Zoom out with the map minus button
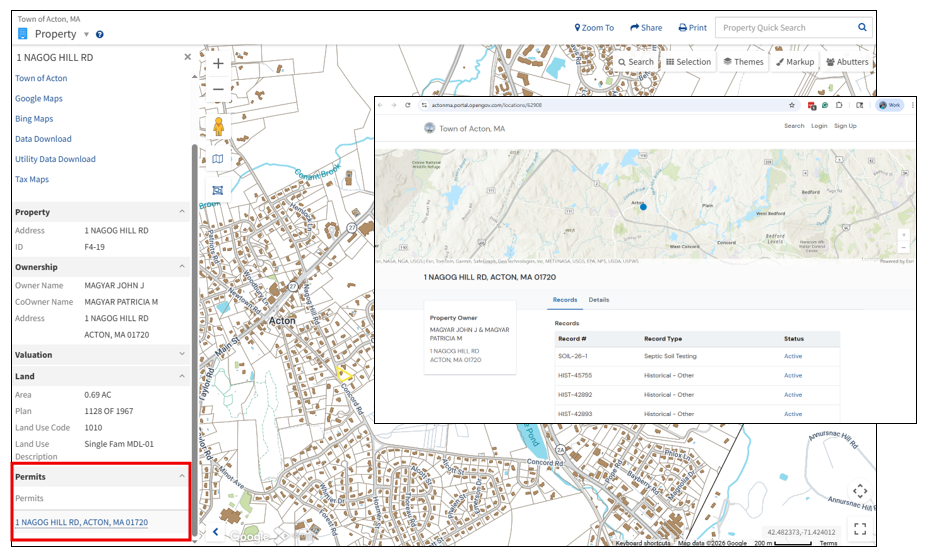 tap(218, 89)
